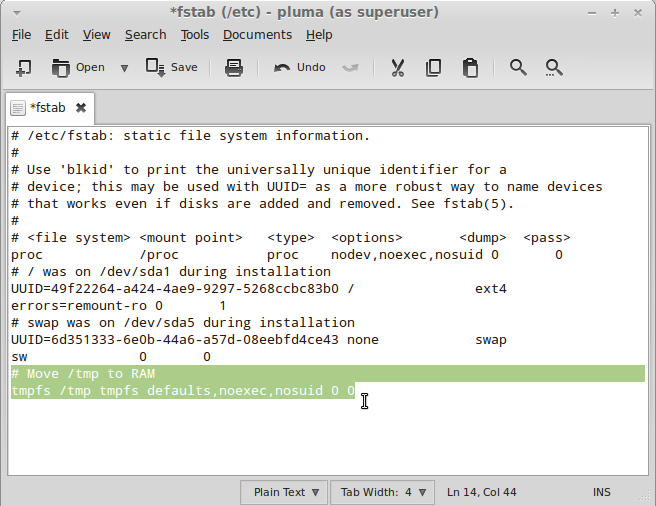Click the '# swap was on /dev/sda5' comment
The height and width of the screenshot is (506, 656).
pyautogui.click(x=183, y=323)
